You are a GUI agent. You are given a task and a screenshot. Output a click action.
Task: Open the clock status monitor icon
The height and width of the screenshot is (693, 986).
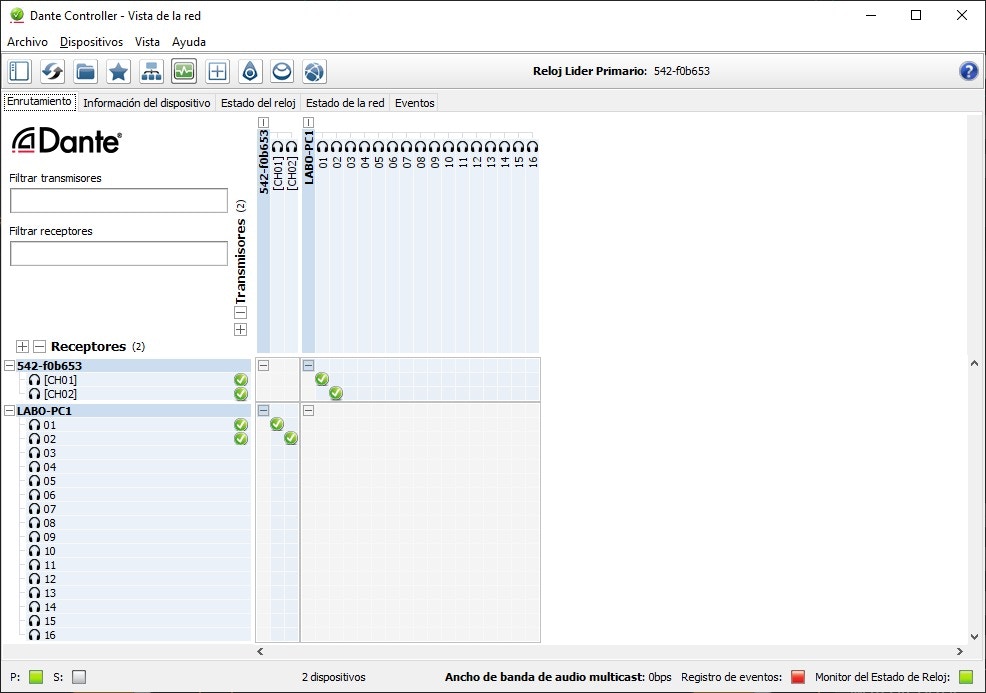point(184,72)
